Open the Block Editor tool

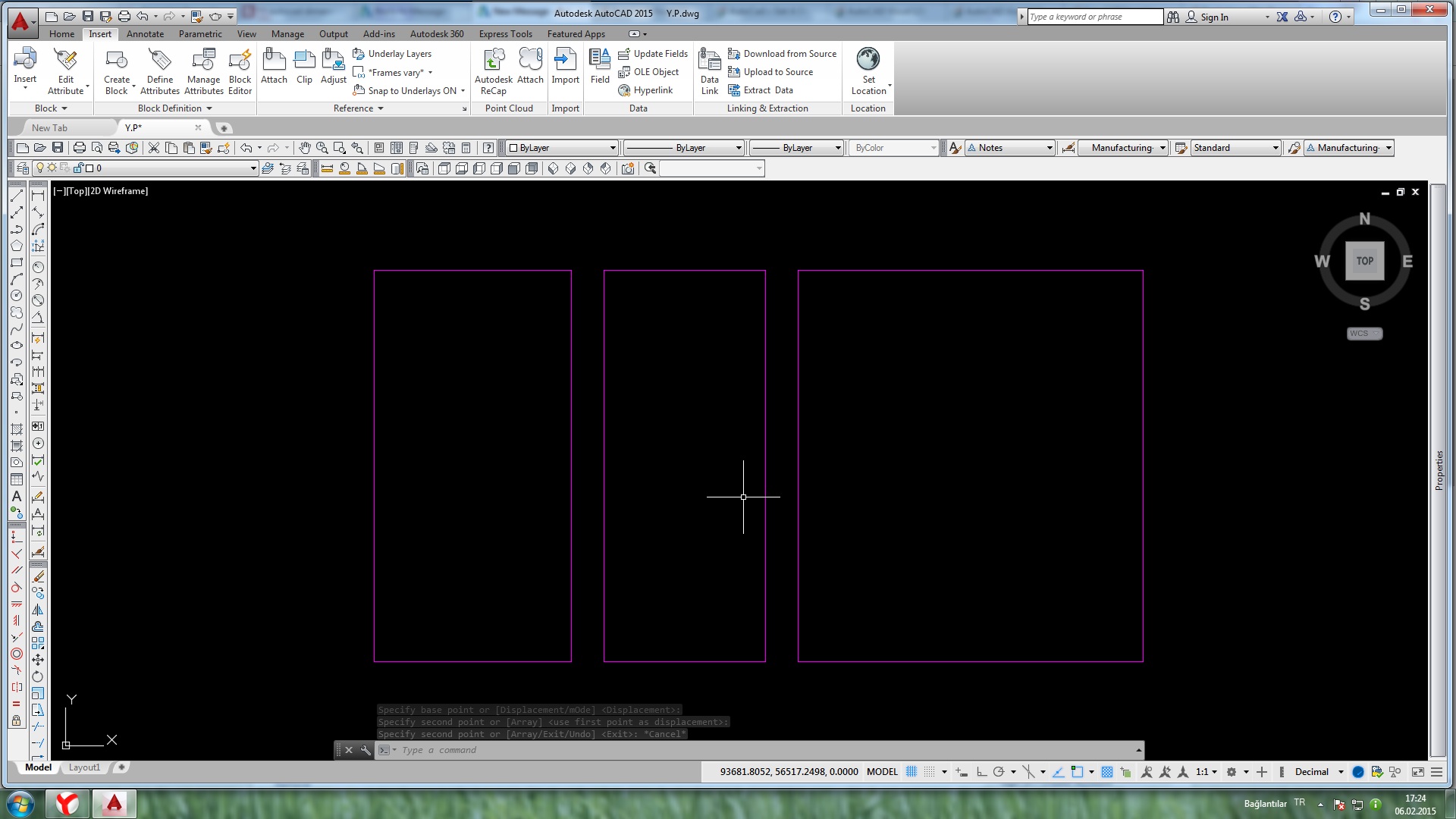(240, 72)
